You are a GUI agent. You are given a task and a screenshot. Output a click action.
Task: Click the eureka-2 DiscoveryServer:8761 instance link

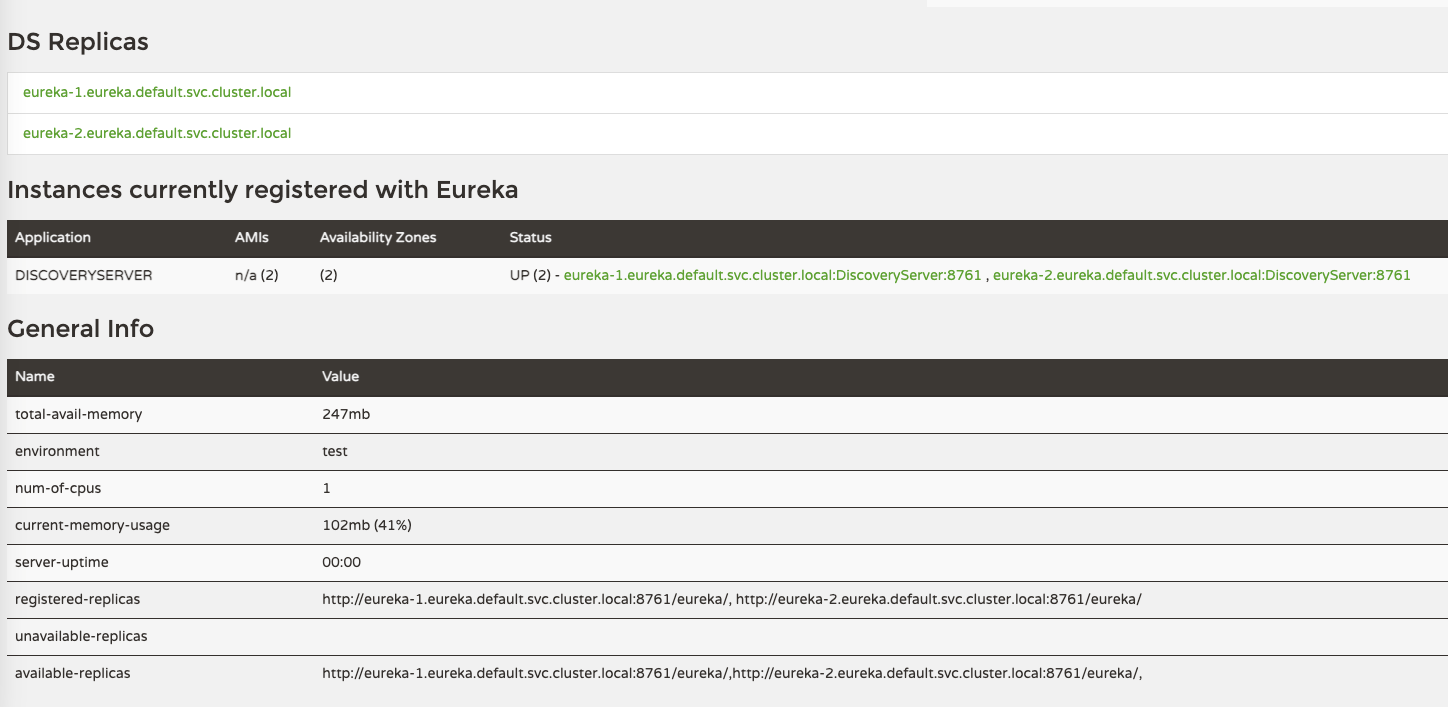coord(1201,275)
